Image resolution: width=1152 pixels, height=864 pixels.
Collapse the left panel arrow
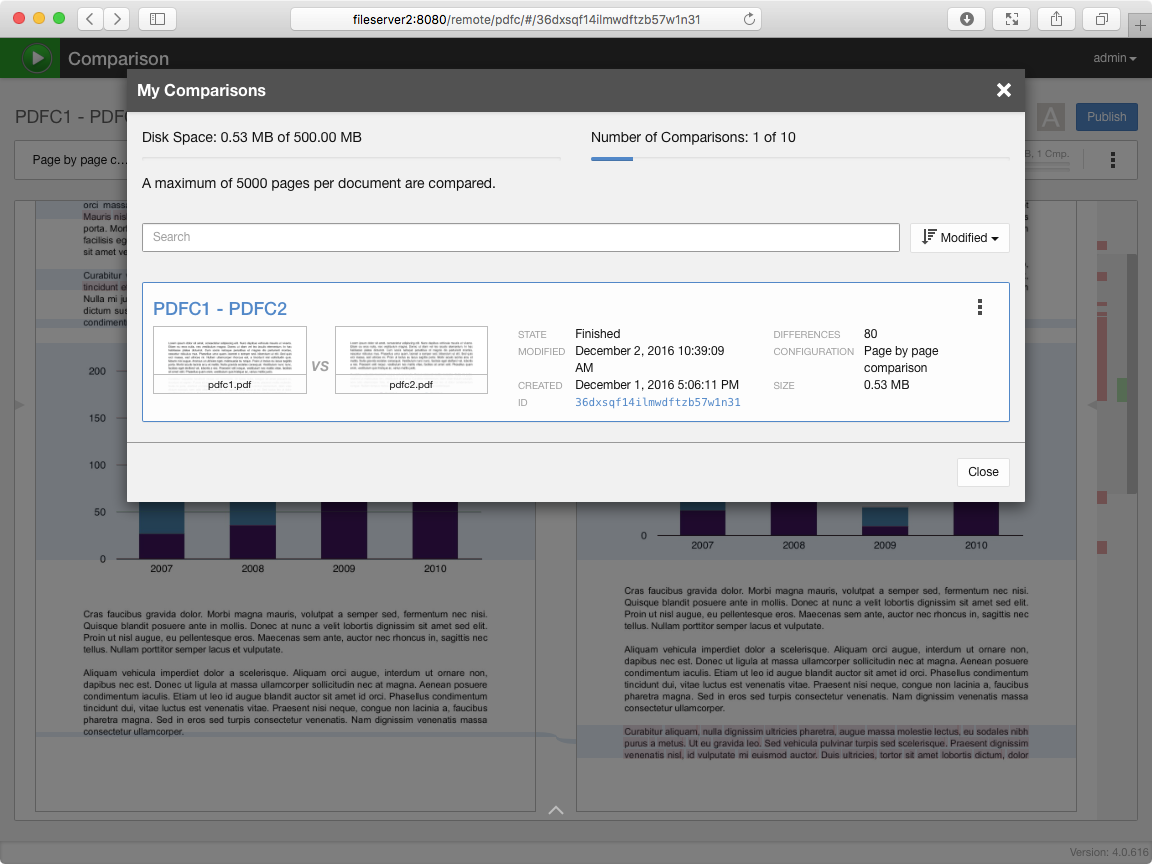19,405
